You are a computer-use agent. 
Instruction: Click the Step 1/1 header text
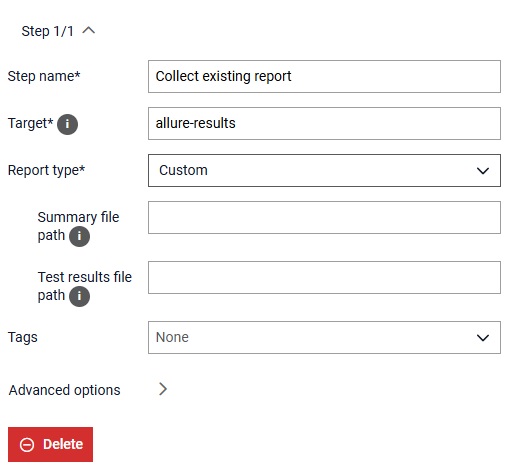[x=48, y=31]
